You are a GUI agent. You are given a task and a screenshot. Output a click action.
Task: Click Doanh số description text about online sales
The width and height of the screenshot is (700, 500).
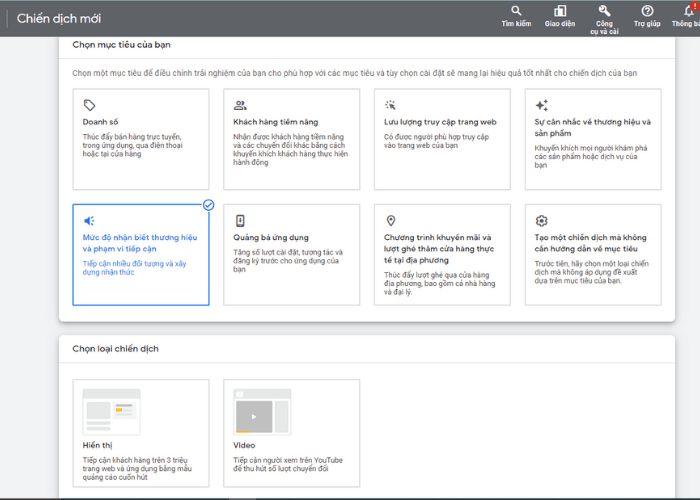[x=133, y=145]
